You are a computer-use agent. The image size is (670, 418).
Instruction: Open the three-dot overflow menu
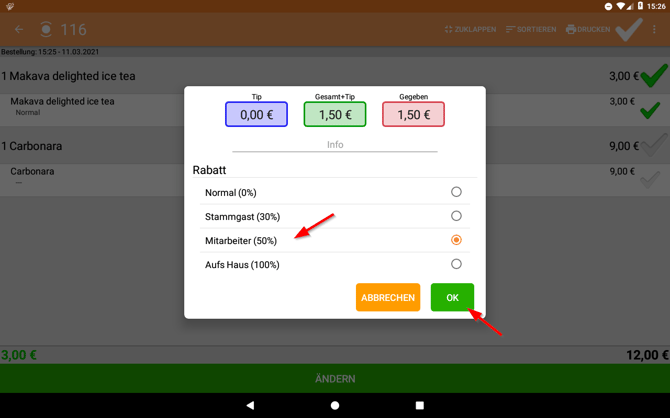(x=655, y=30)
